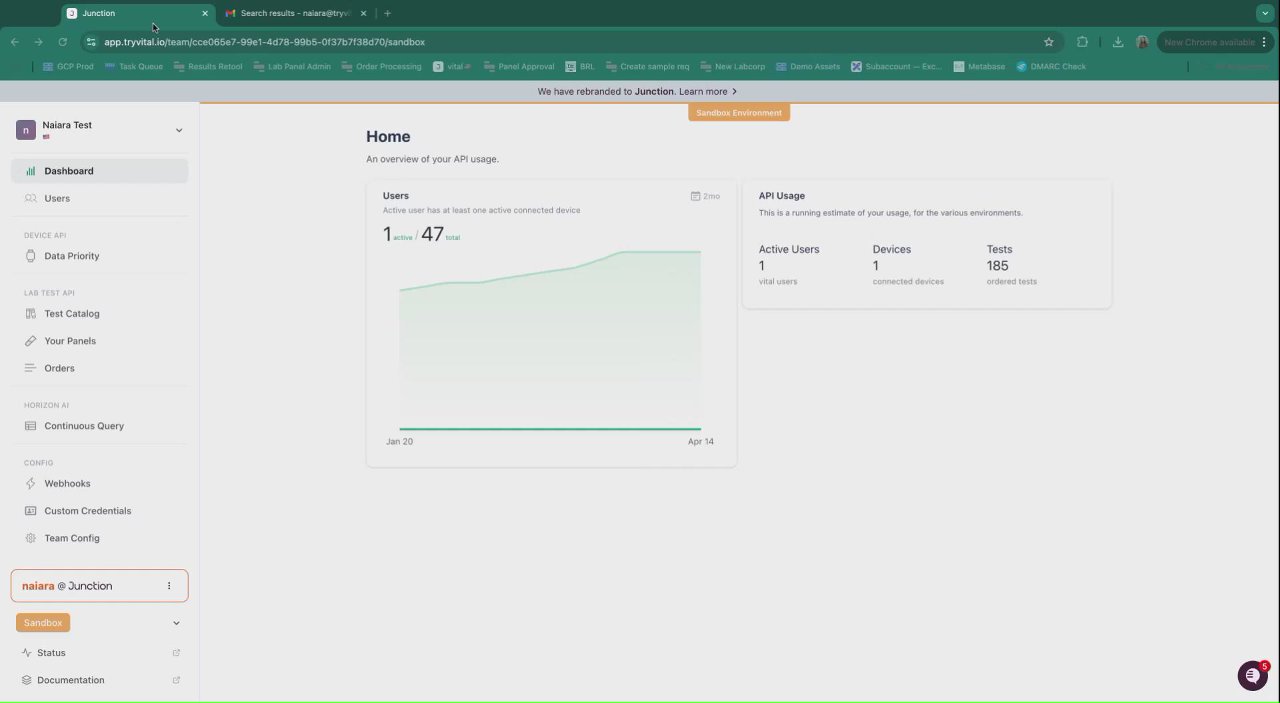Open the Panel Approval bookmark
This screenshot has height=703, width=1280.
coord(519,67)
